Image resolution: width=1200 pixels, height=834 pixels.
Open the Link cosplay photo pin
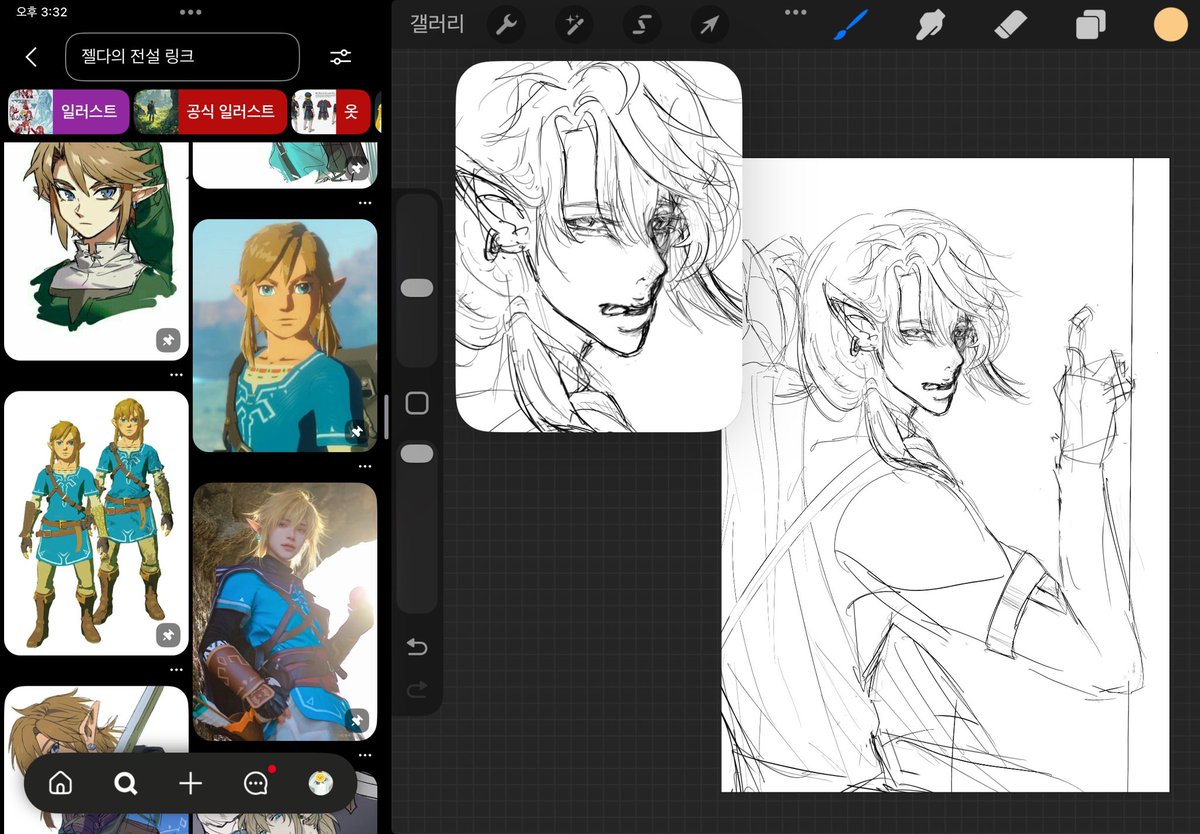click(285, 612)
